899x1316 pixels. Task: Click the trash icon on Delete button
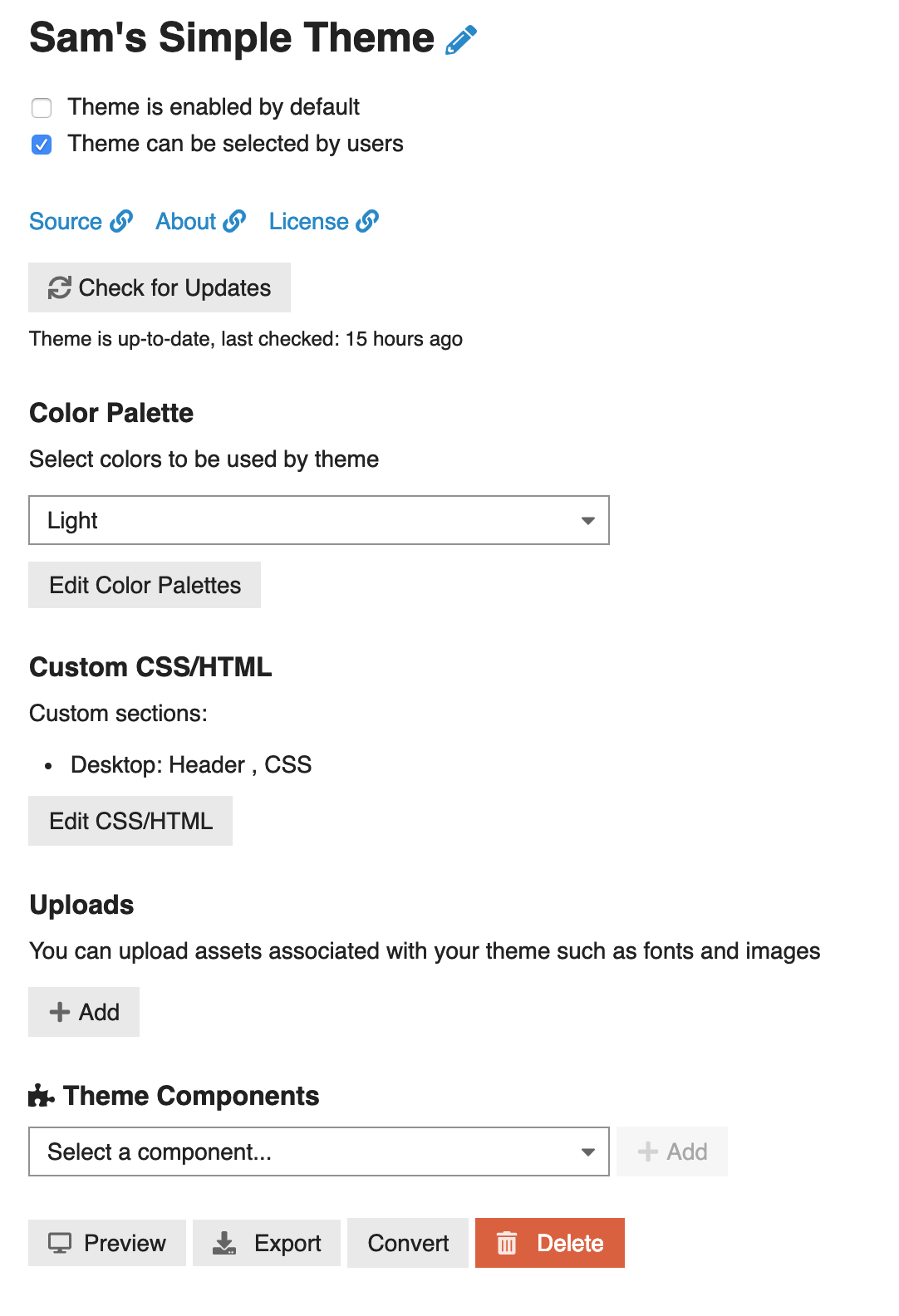tap(507, 1243)
